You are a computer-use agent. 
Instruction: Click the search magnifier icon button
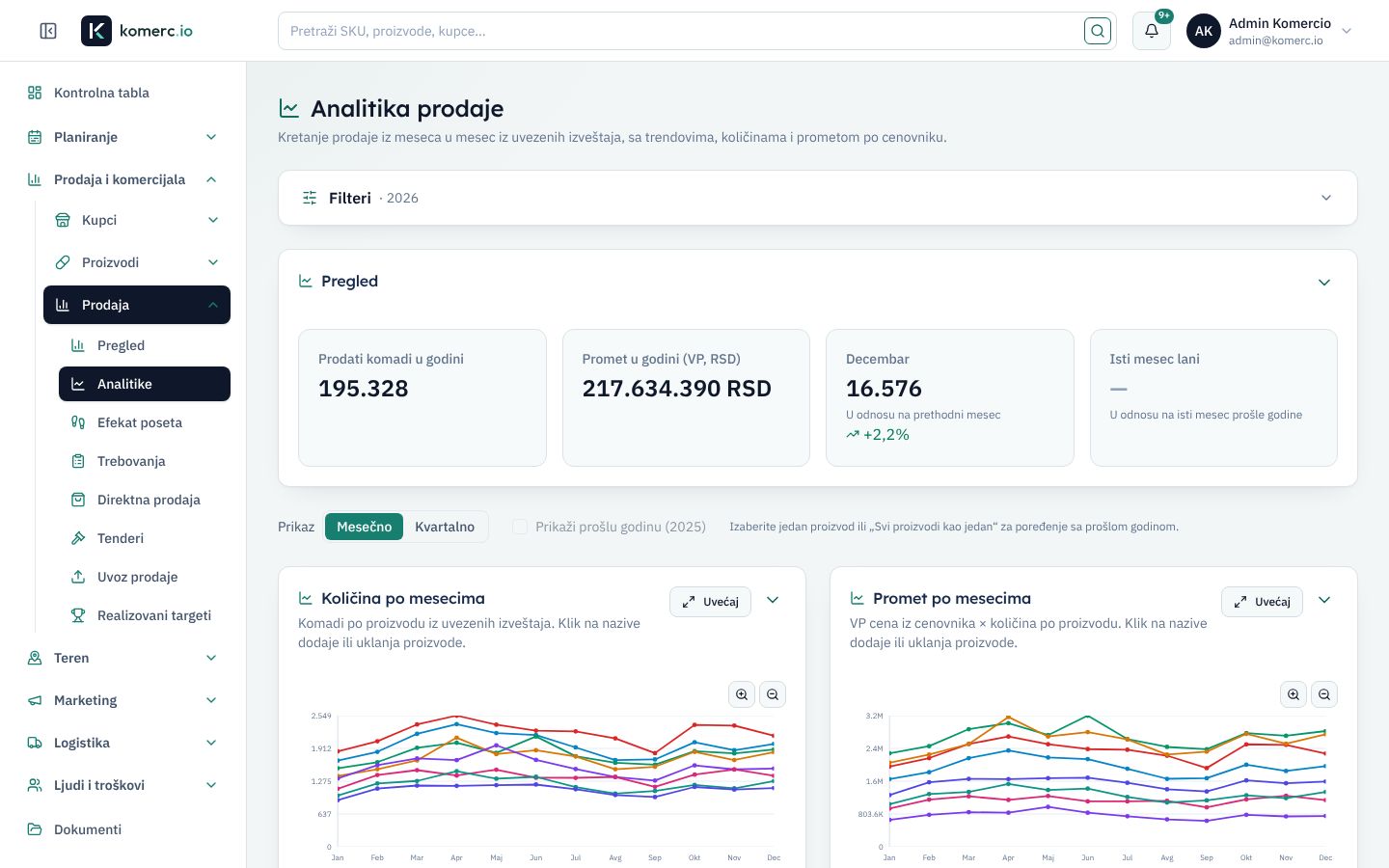point(1098,31)
